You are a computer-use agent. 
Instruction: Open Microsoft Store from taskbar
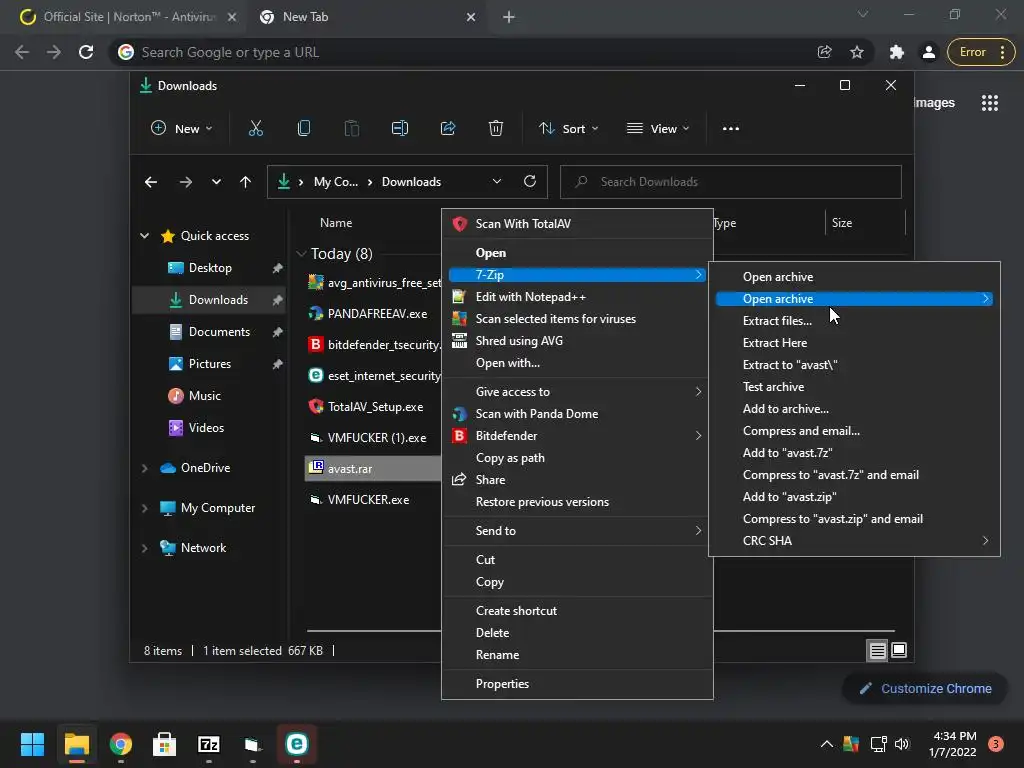point(165,744)
